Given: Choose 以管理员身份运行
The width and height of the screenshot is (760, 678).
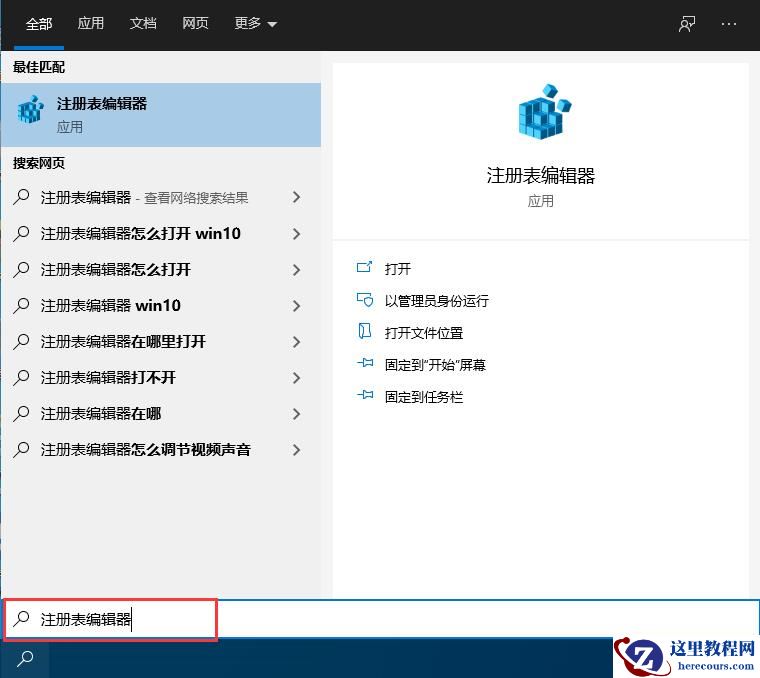Looking at the screenshot, I should click(436, 300).
